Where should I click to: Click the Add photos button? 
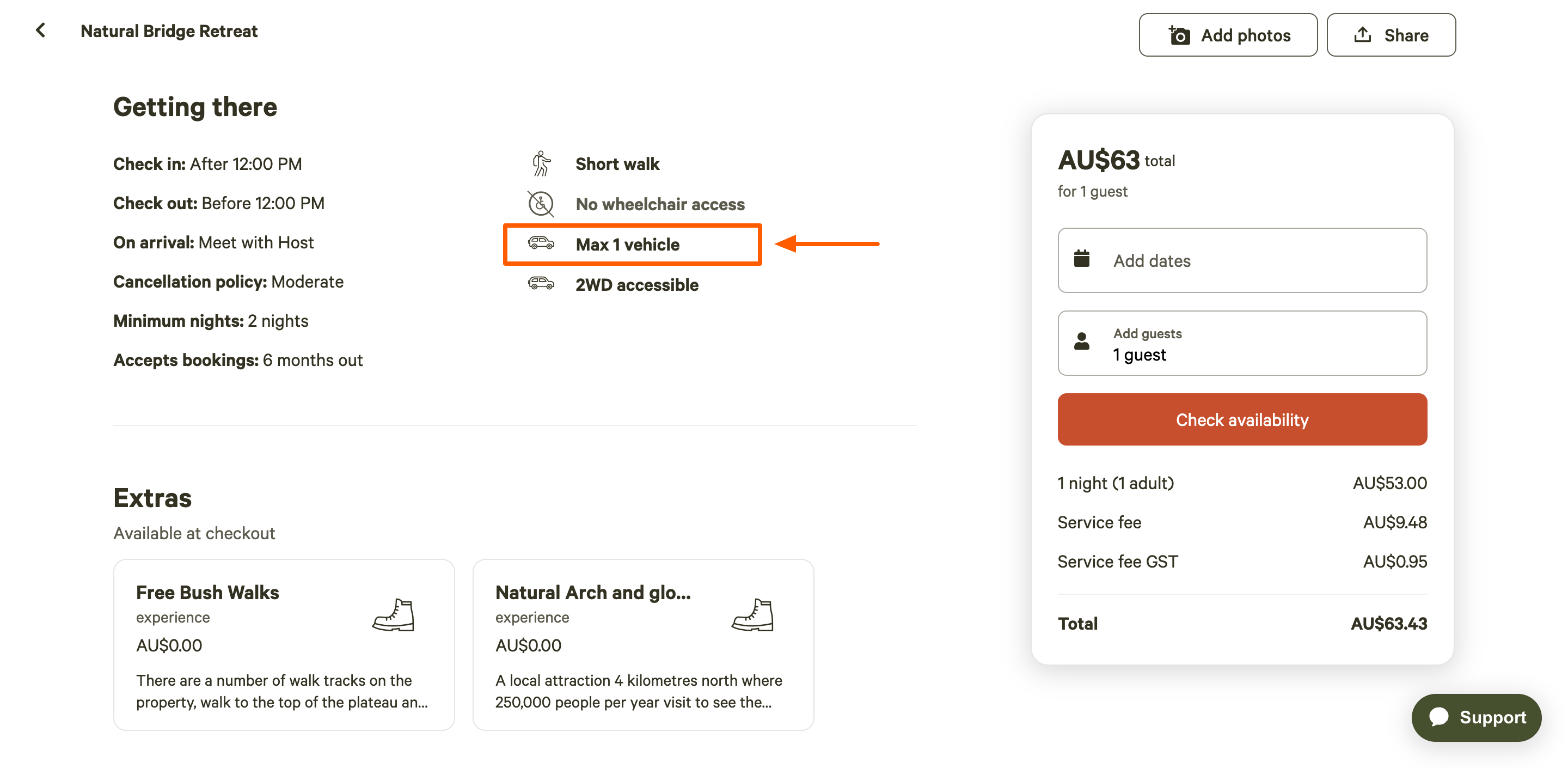(x=1228, y=35)
